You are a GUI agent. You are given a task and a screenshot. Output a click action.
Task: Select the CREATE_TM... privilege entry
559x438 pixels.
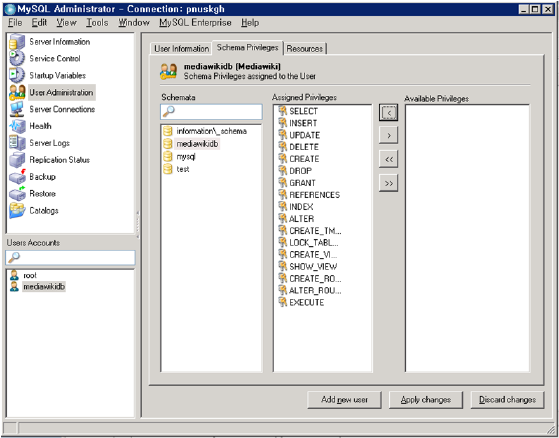310,231
